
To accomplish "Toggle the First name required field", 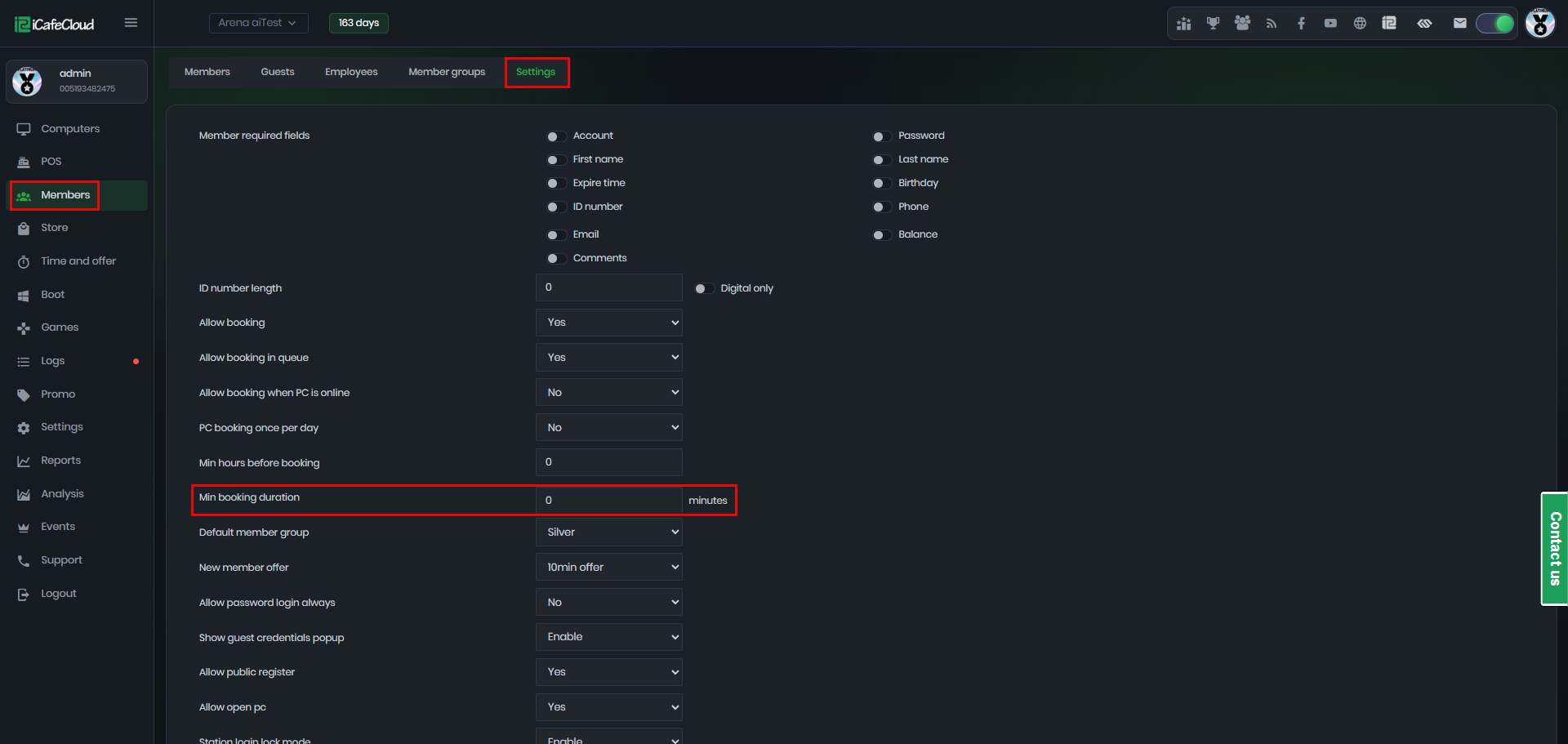I will 556,160.
